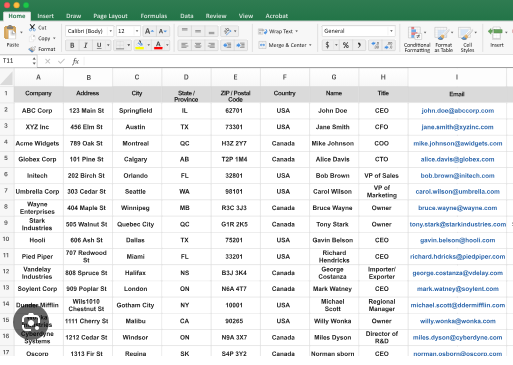Click the Cut scissors icon

pos(32,27)
